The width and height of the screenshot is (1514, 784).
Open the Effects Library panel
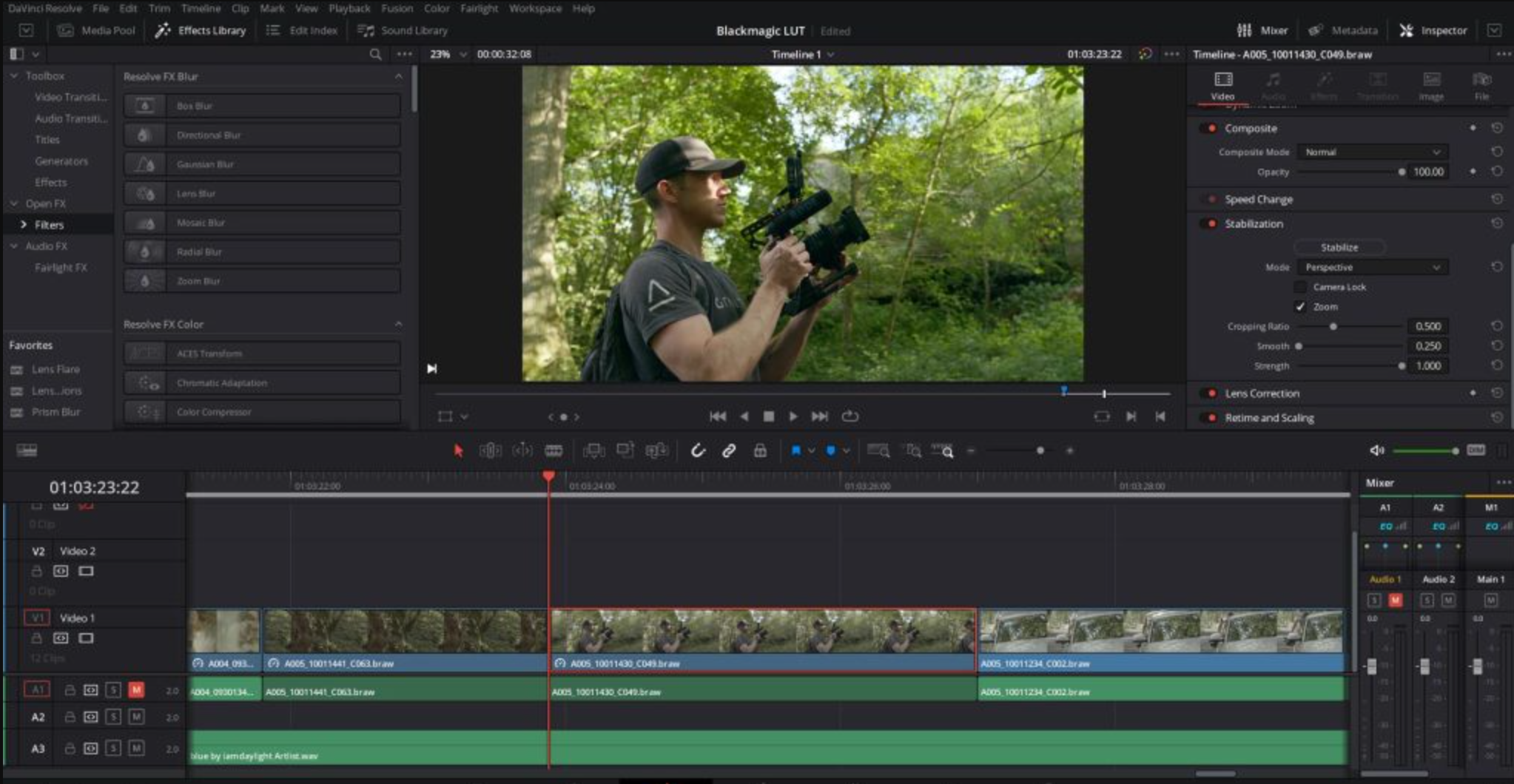pyautogui.click(x=200, y=30)
